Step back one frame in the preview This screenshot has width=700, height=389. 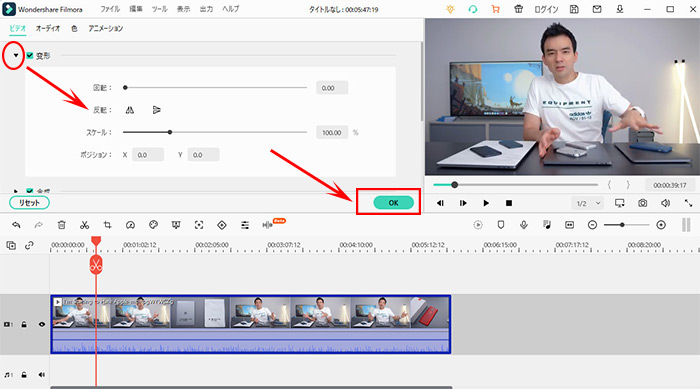[x=440, y=203]
